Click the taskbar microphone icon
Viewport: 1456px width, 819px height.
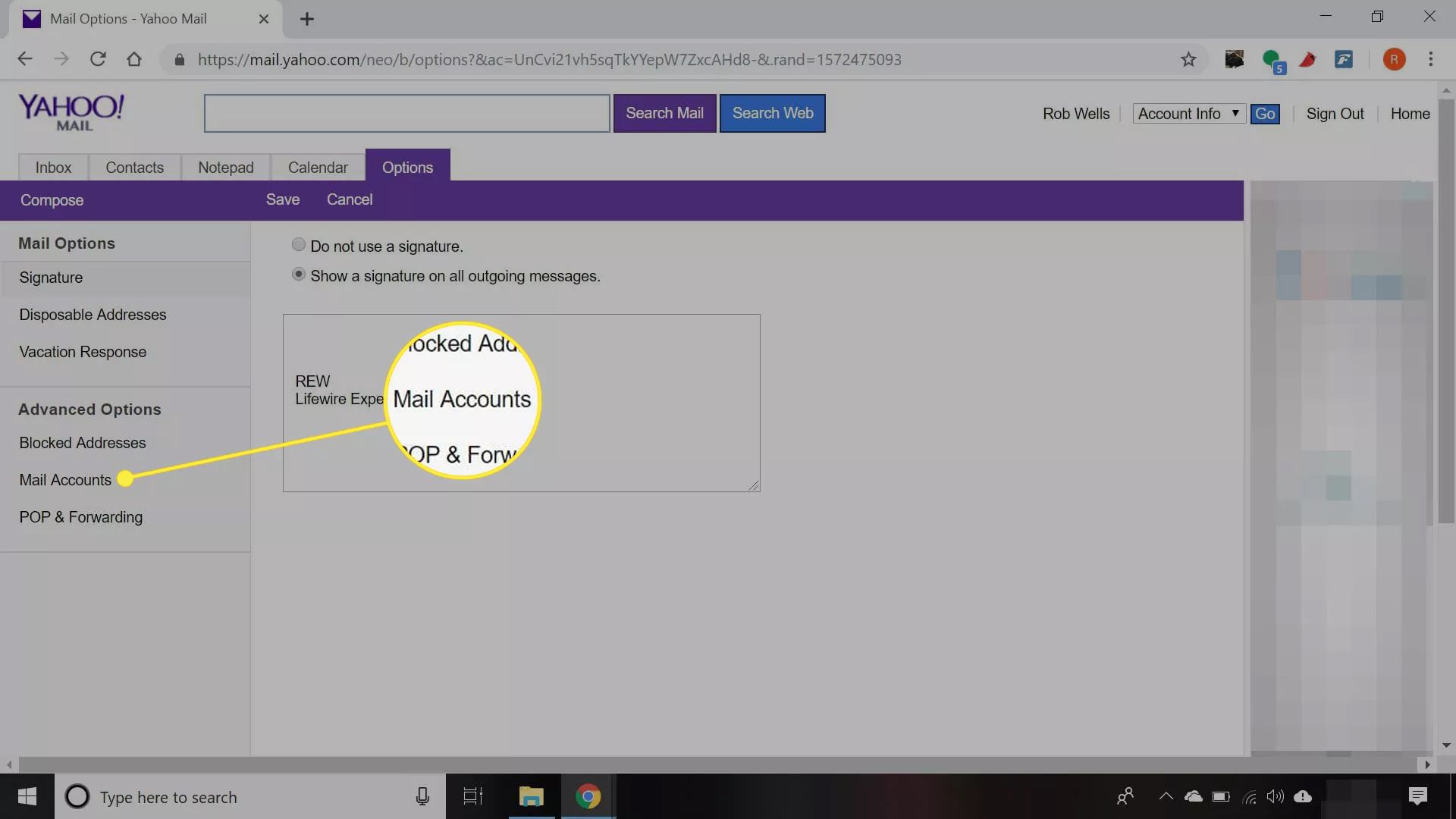pyautogui.click(x=422, y=796)
